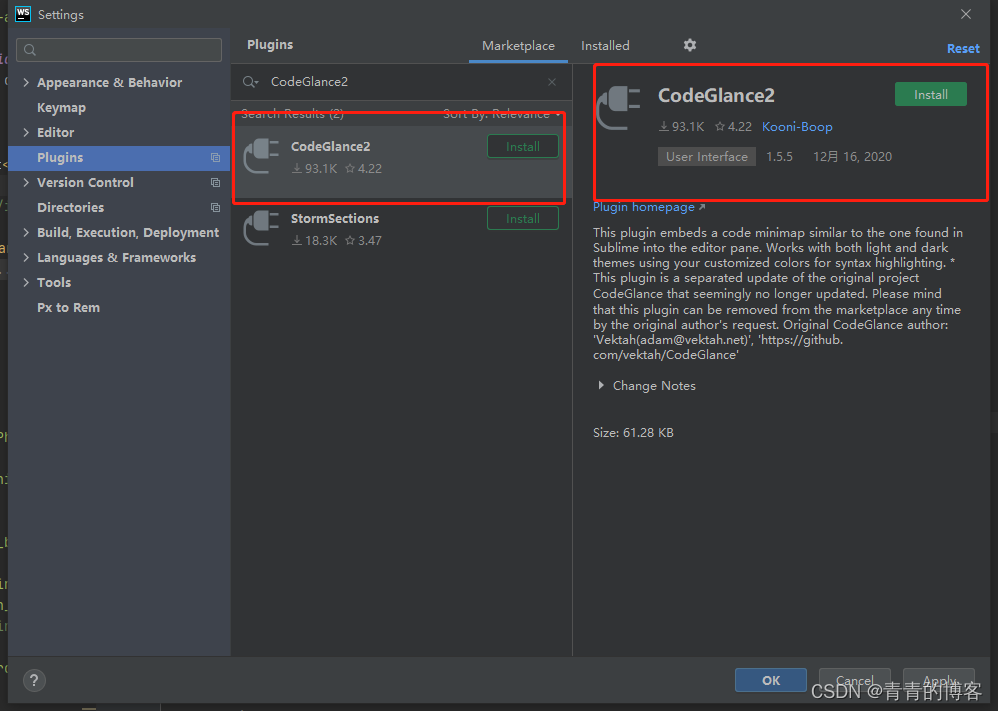Open the Kooni-Boop vendor link

pos(797,127)
